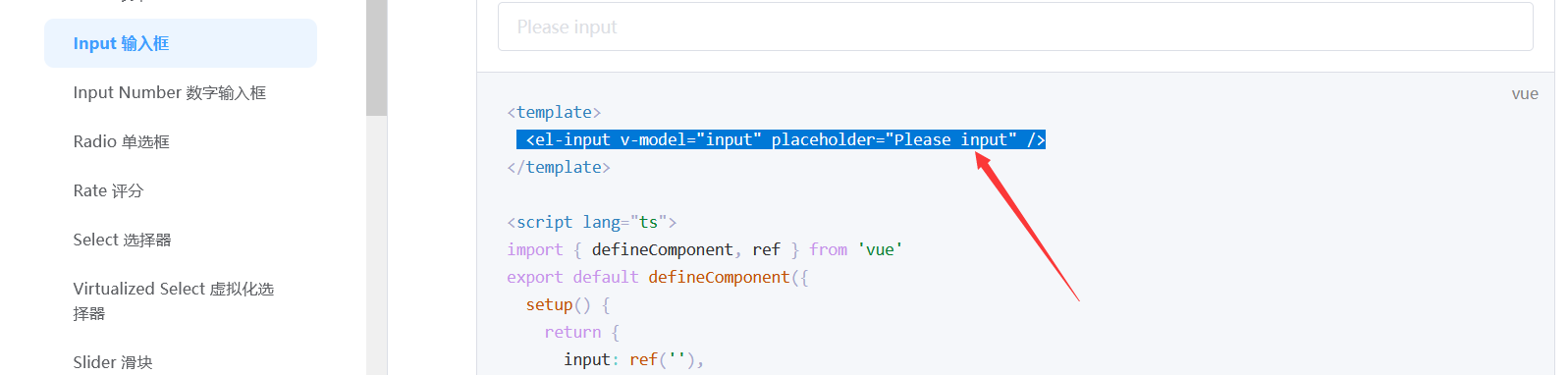Image resolution: width=1568 pixels, height=375 pixels.
Task: Open Select 选择器 in the sidebar
Action: tap(122, 240)
